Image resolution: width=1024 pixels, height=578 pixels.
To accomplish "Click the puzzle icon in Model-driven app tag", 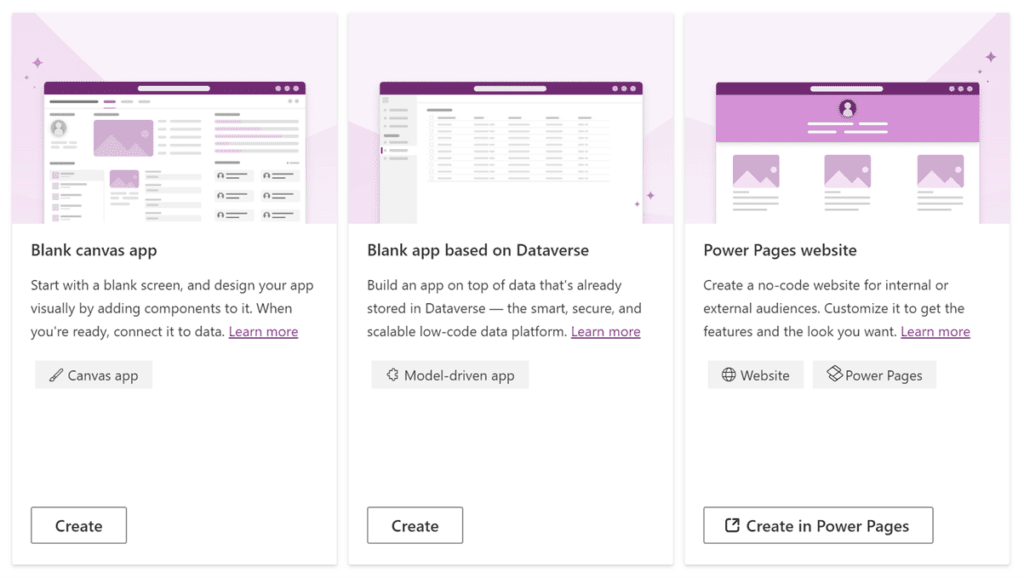I will click(392, 375).
